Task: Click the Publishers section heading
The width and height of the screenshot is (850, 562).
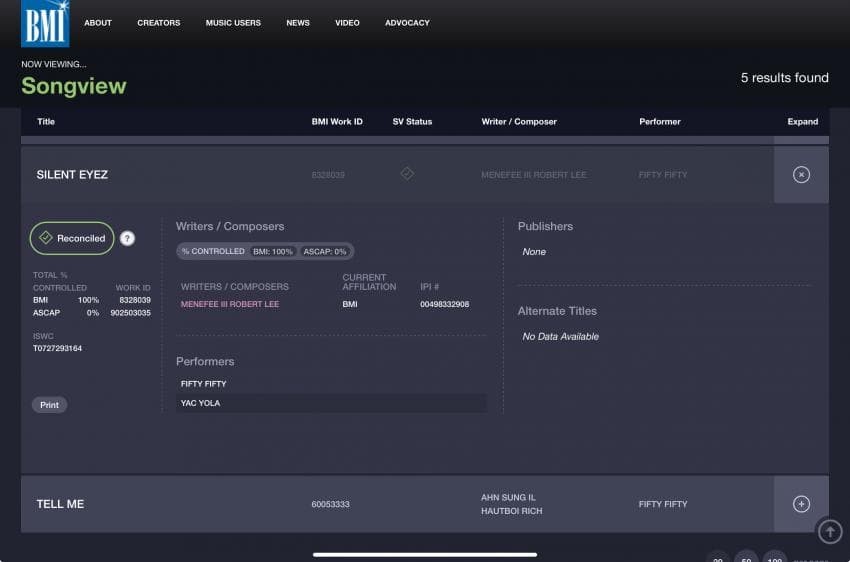Action: 545,227
